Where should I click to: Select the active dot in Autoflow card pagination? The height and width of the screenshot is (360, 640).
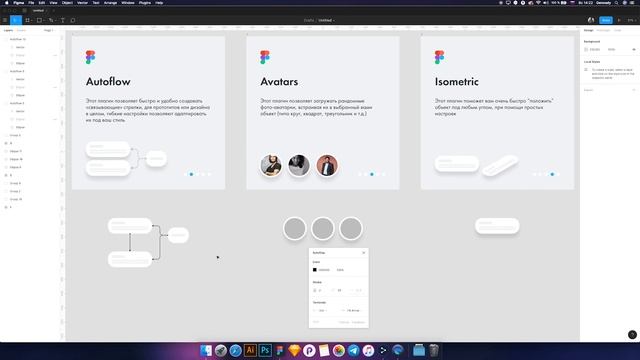point(191,174)
